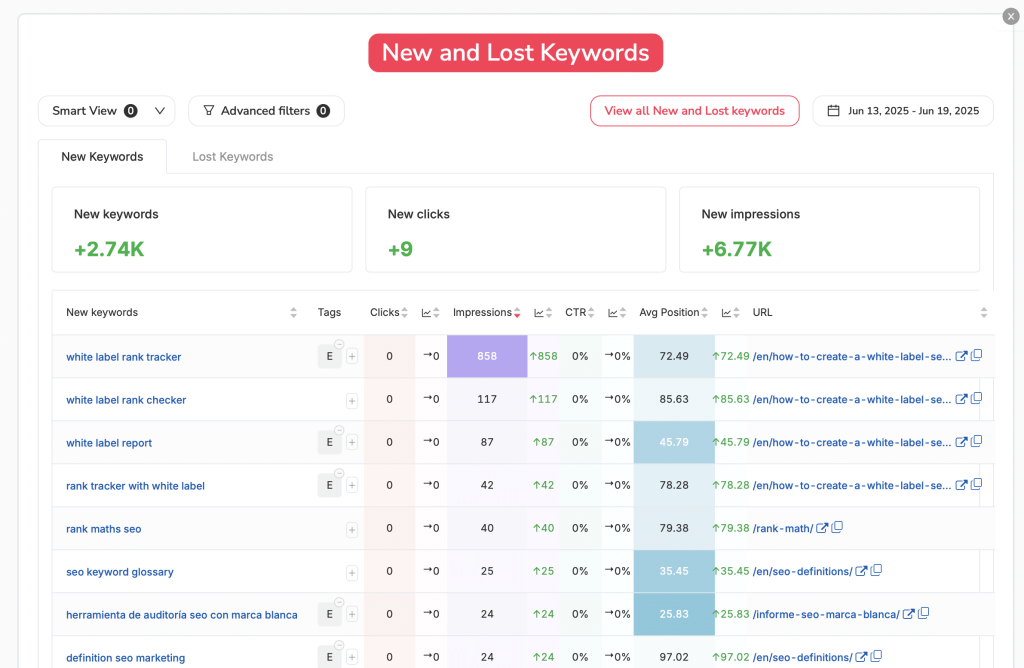
Task: Click the plus button to tag definition seo marketing
Action: tap(351, 655)
